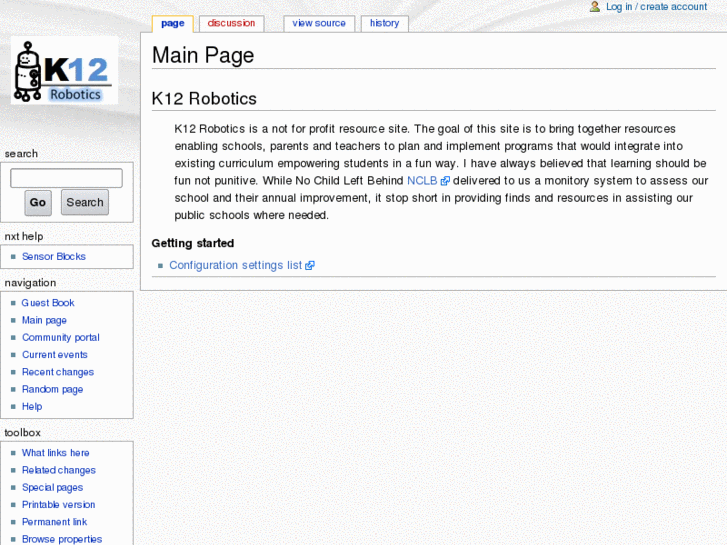This screenshot has width=727, height=545.
Task: Open the discussion tab
Action: tap(231, 23)
